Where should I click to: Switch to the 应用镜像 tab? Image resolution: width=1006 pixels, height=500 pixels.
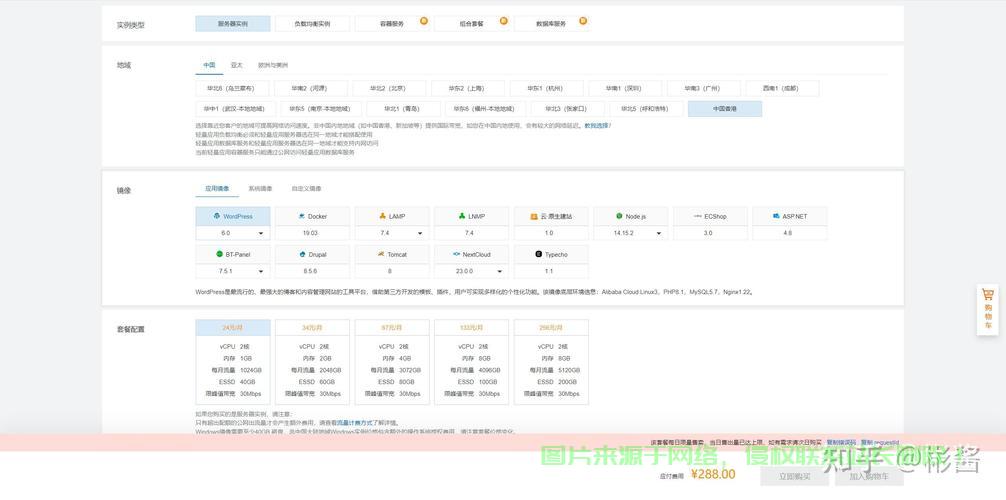(217, 189)
